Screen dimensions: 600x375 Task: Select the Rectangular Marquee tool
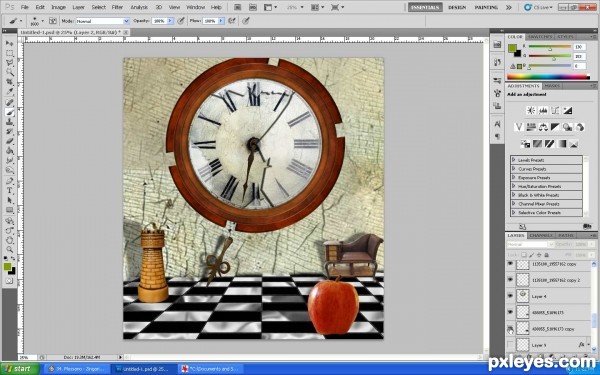(x=10, y=53)
